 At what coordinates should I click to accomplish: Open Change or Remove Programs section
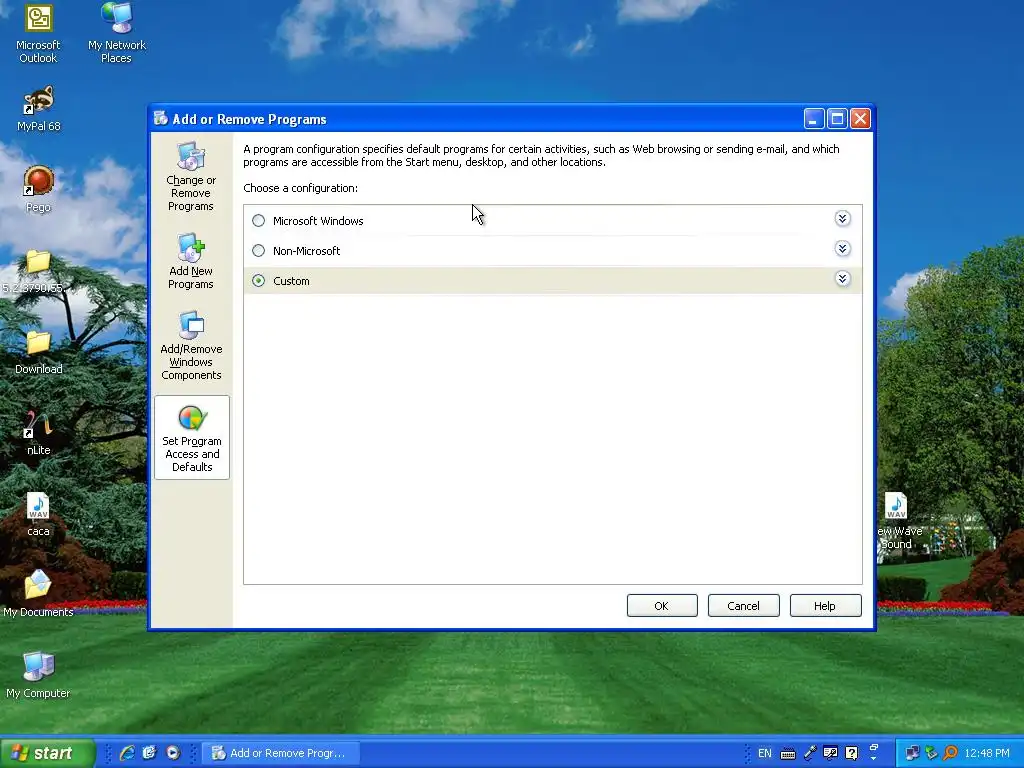[x=191, y=176]
